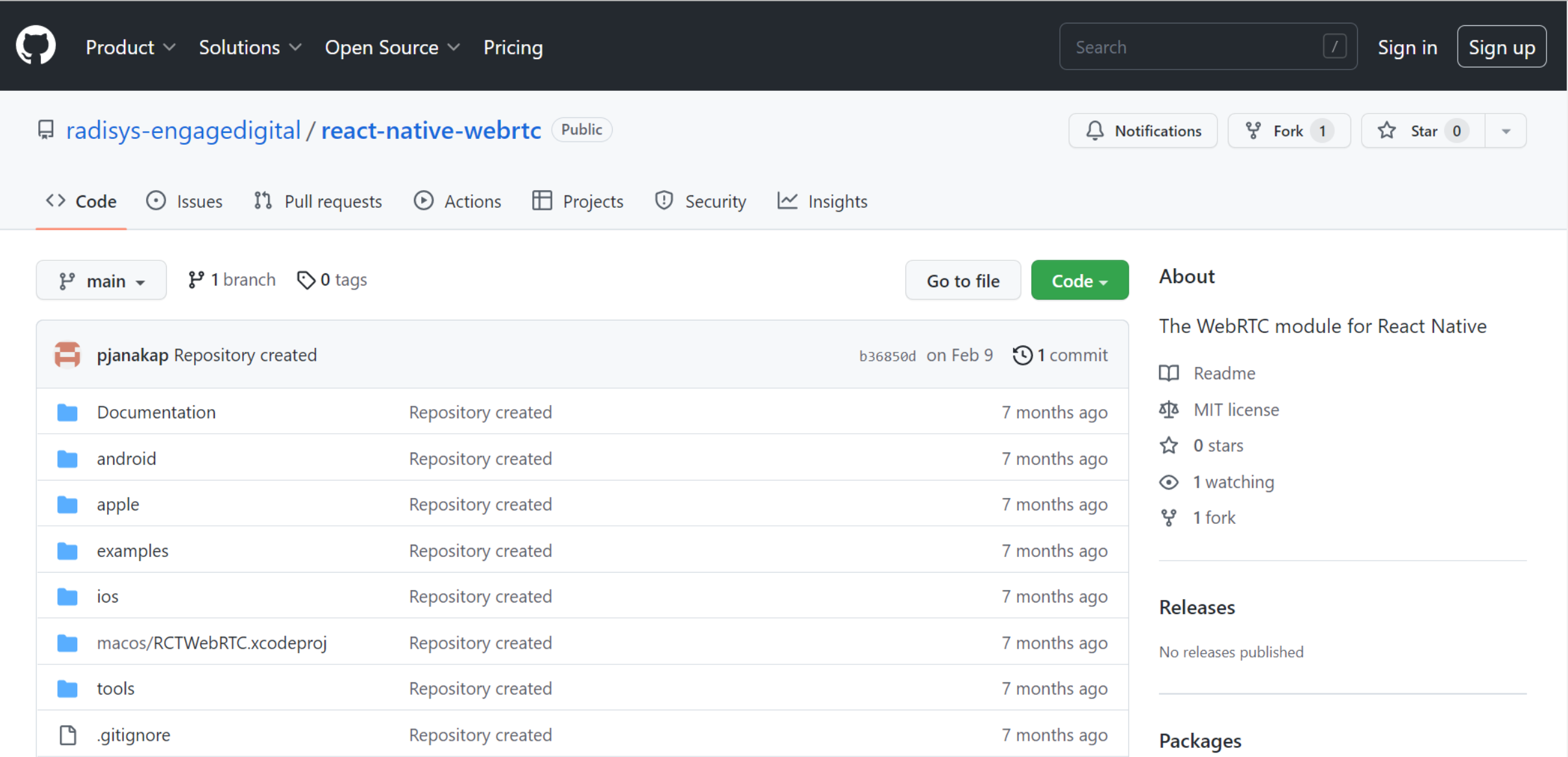This screenshot has height=757, width=1568.
Task: Open the main branch selector dropdown
Action: [101, 280]
